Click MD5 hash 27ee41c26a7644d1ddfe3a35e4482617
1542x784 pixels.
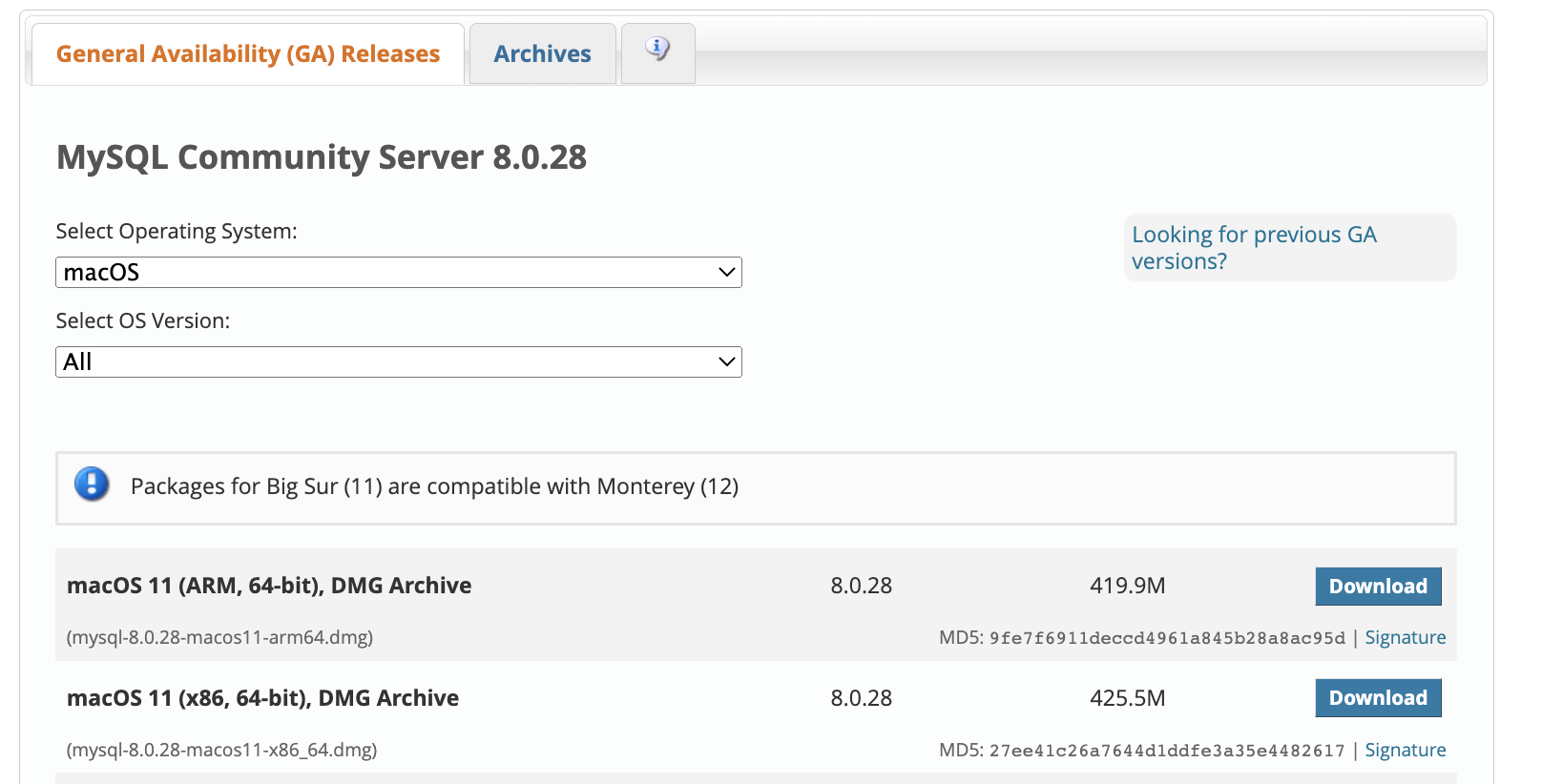pyautogui.click(x=1167, y=751)
